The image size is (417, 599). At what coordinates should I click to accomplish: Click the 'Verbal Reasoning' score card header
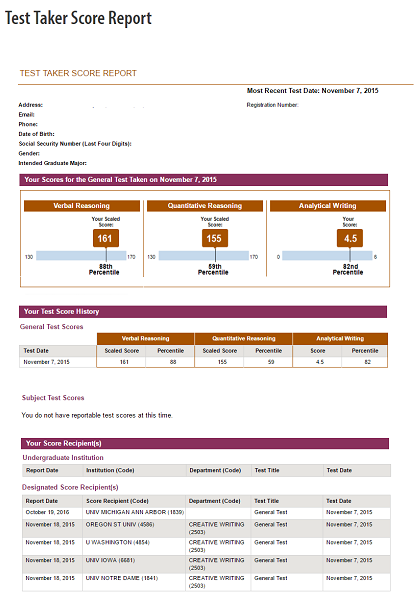tap(82, 206)
